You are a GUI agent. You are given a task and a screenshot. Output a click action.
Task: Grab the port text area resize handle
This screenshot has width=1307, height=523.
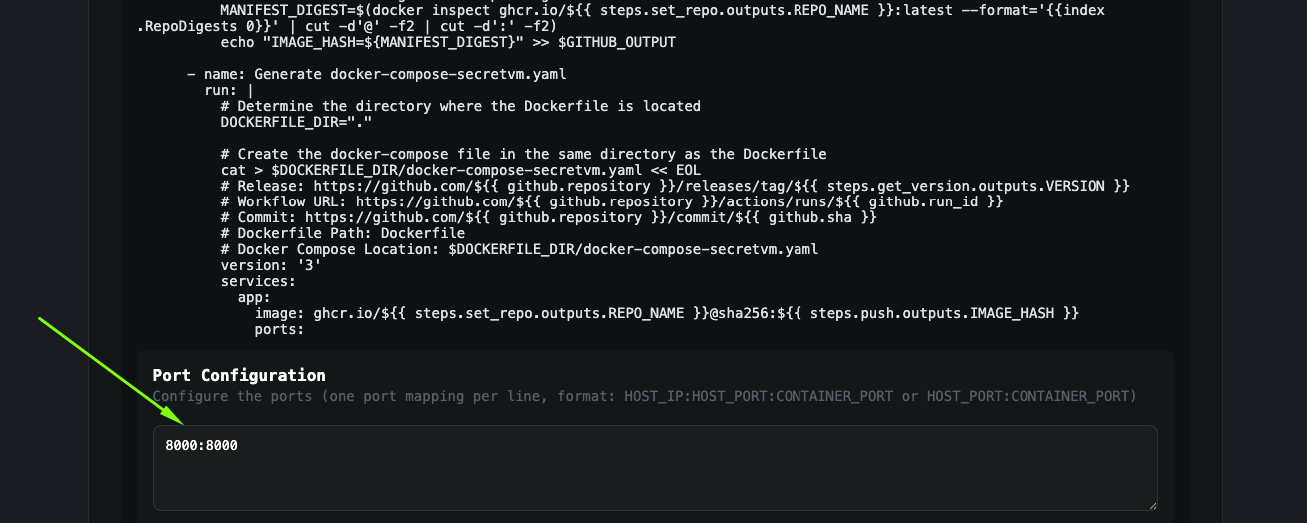click(x=1151, y=505)
